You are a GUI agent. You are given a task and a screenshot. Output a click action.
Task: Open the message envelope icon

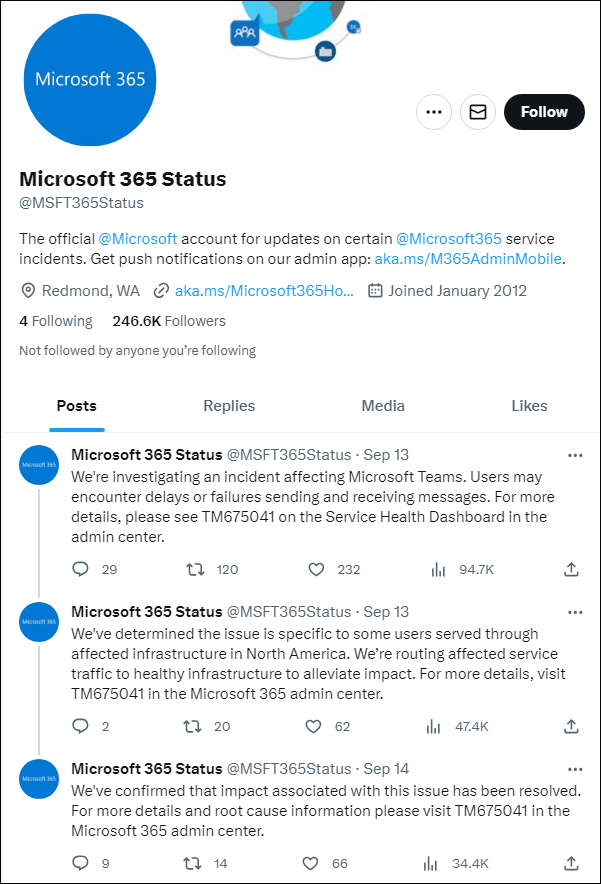pyautogui.click(x=477, y=112)
